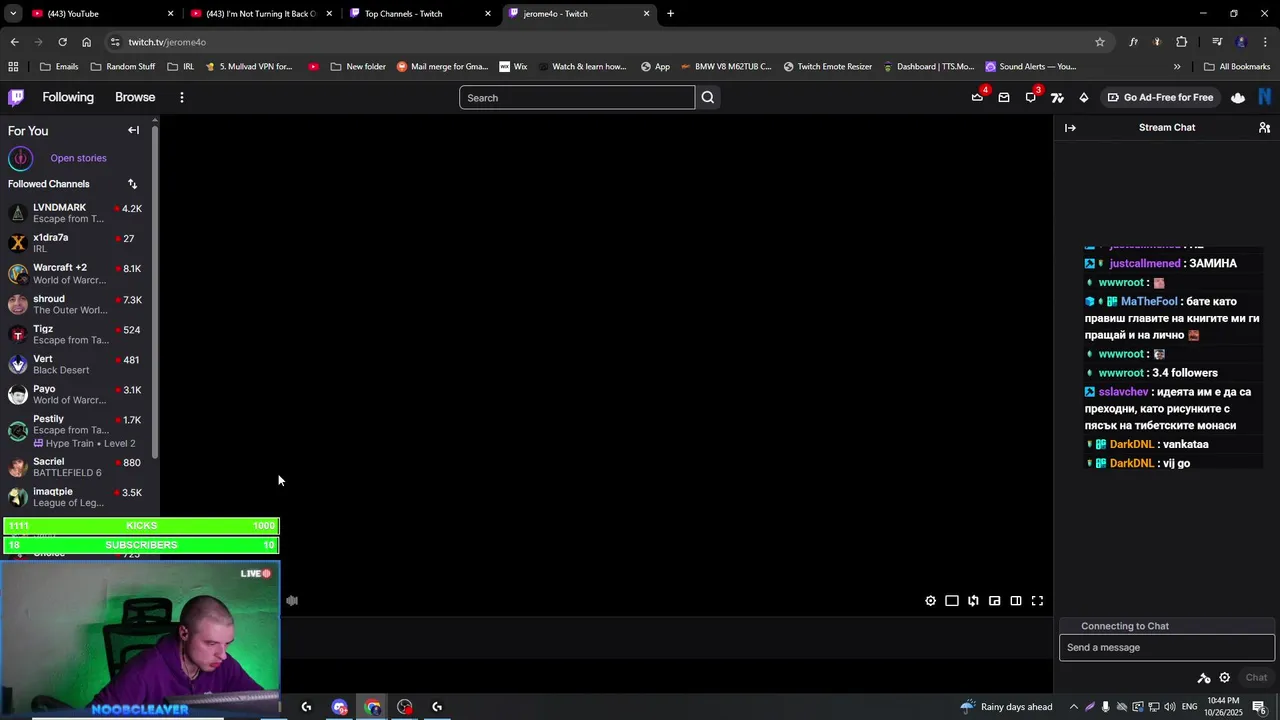Viewport: 1280px width, 720px height.
Task: Focus the Twitch search field
Action: [x=577, y=97]
